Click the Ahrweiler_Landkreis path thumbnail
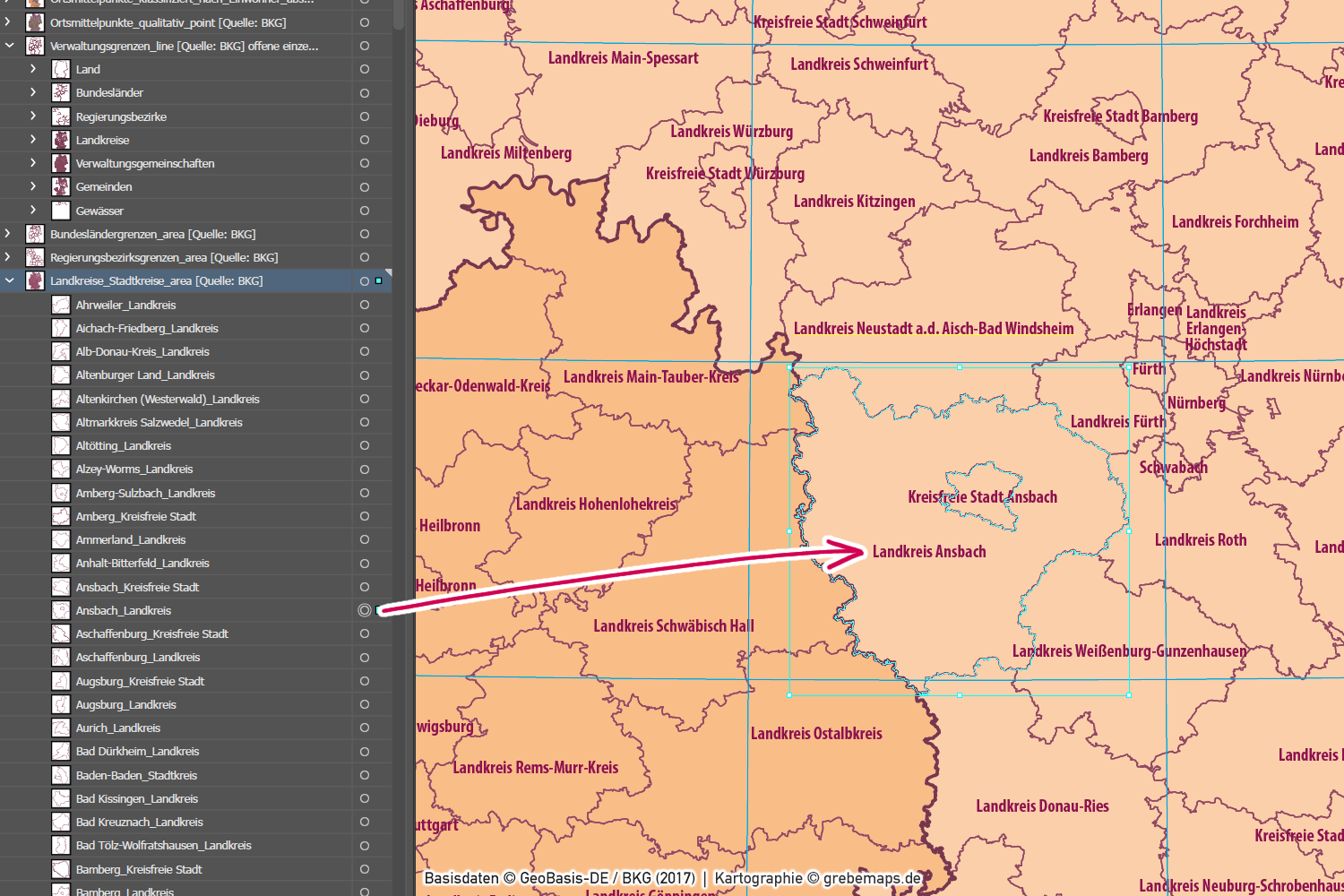 61,305
